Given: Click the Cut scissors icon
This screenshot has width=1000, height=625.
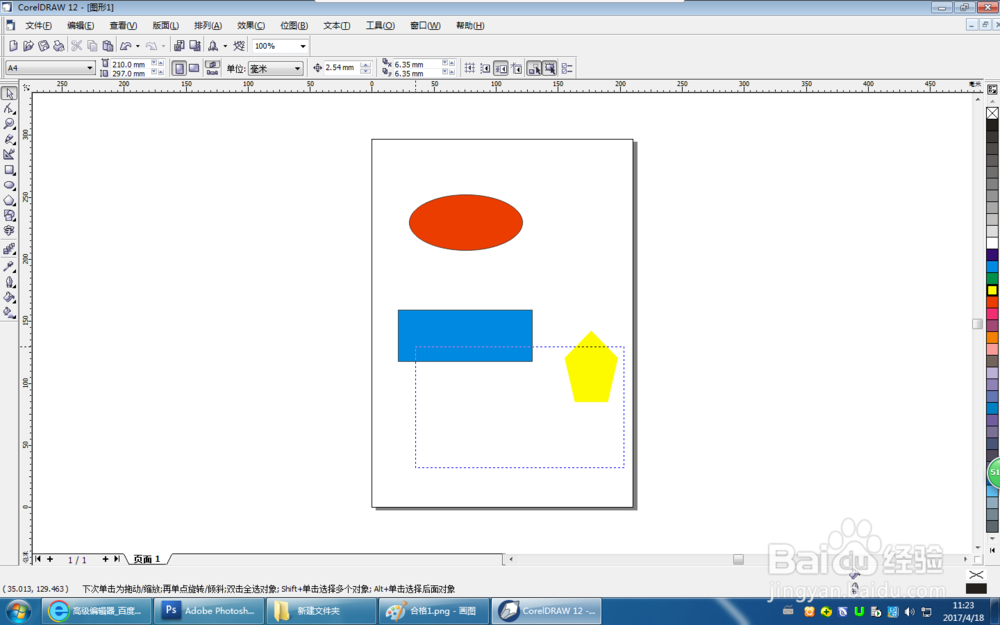Looking at the screenshot, I should coord(77,46).
